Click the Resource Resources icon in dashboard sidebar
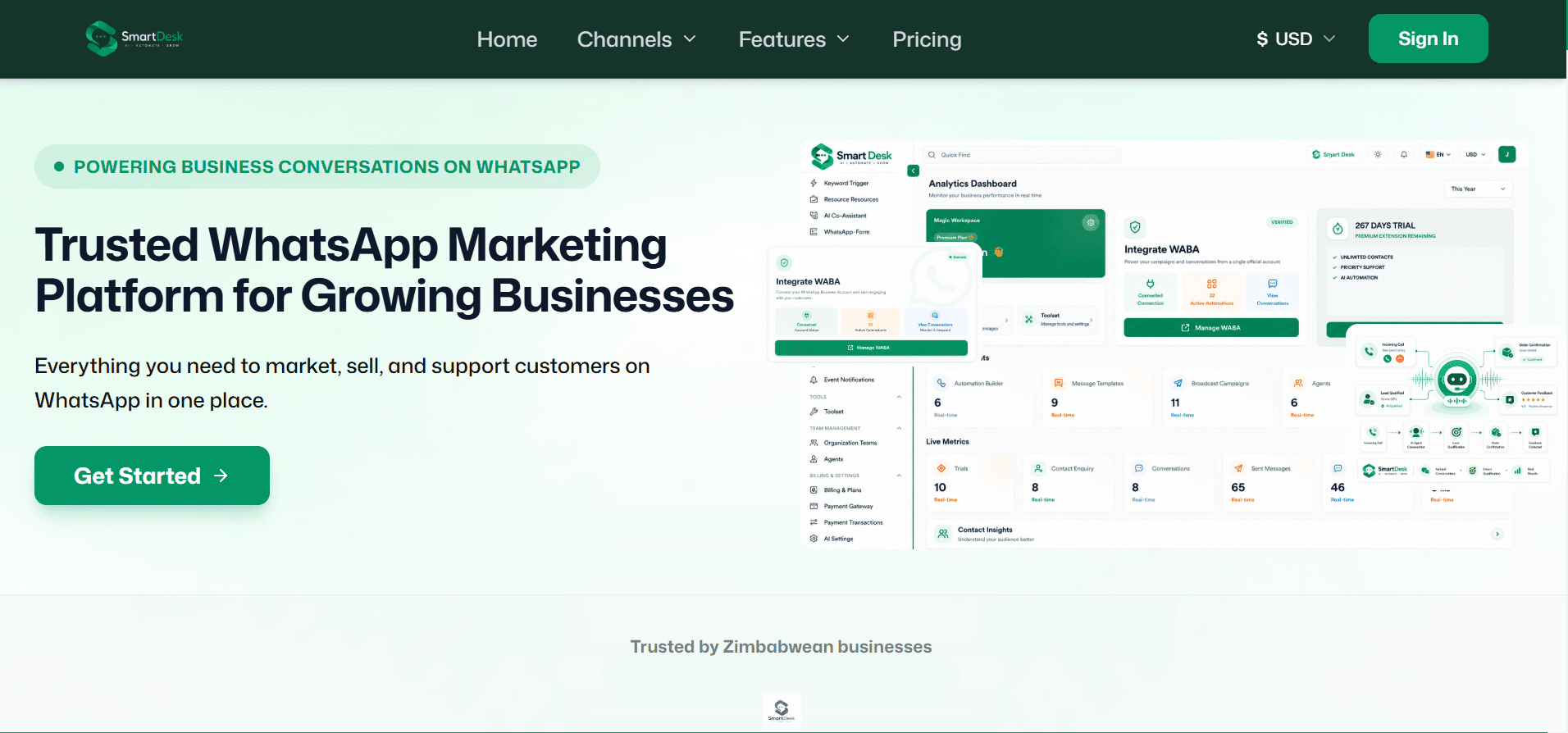The height and width of the screenshot is (733, 1568). click(814, 199)
